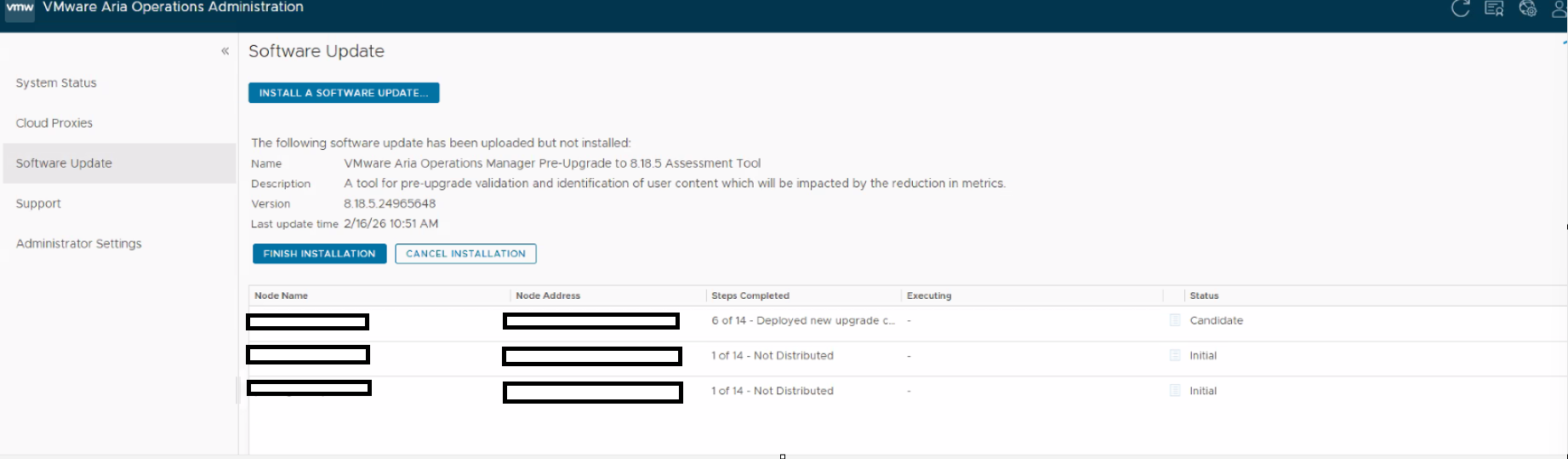1568x459 pixels.
Task: Click Finish Installation button
Action: pos(319,254)
